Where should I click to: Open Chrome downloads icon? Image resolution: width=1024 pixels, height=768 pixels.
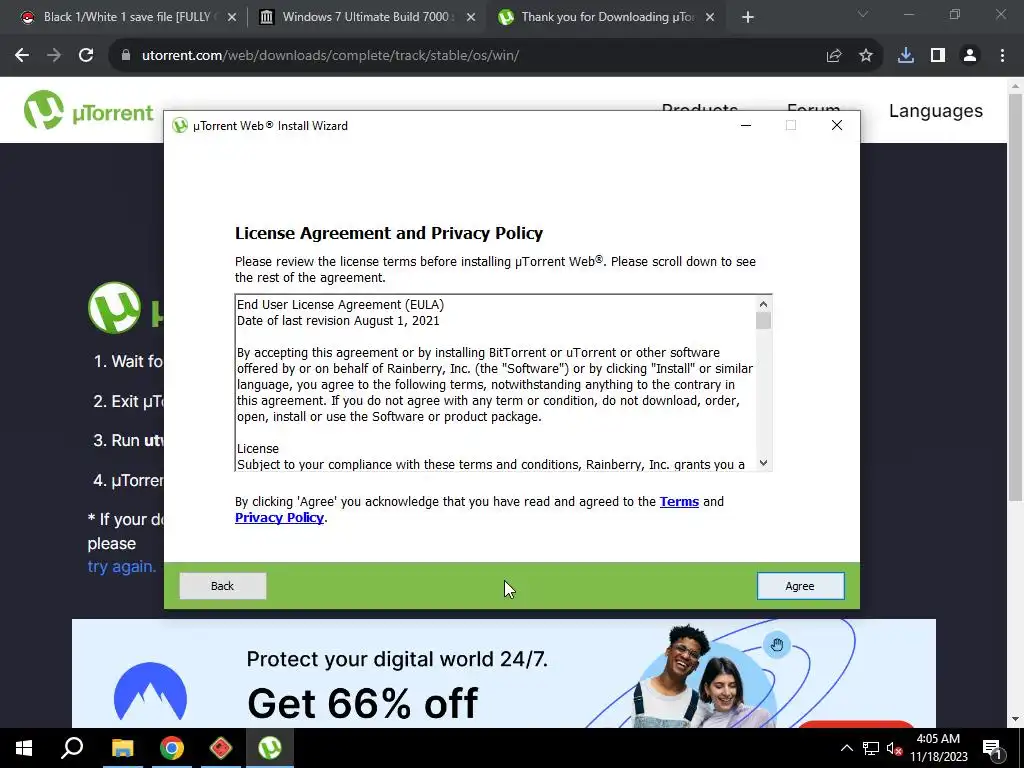906,56
